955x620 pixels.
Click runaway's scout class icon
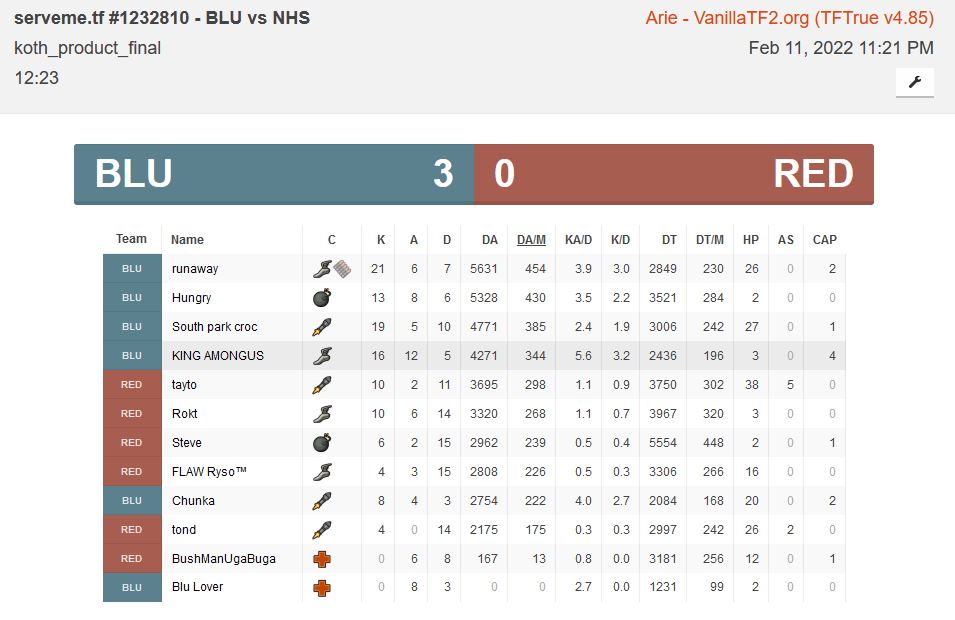pyautogui.click(x=322, y=269)
